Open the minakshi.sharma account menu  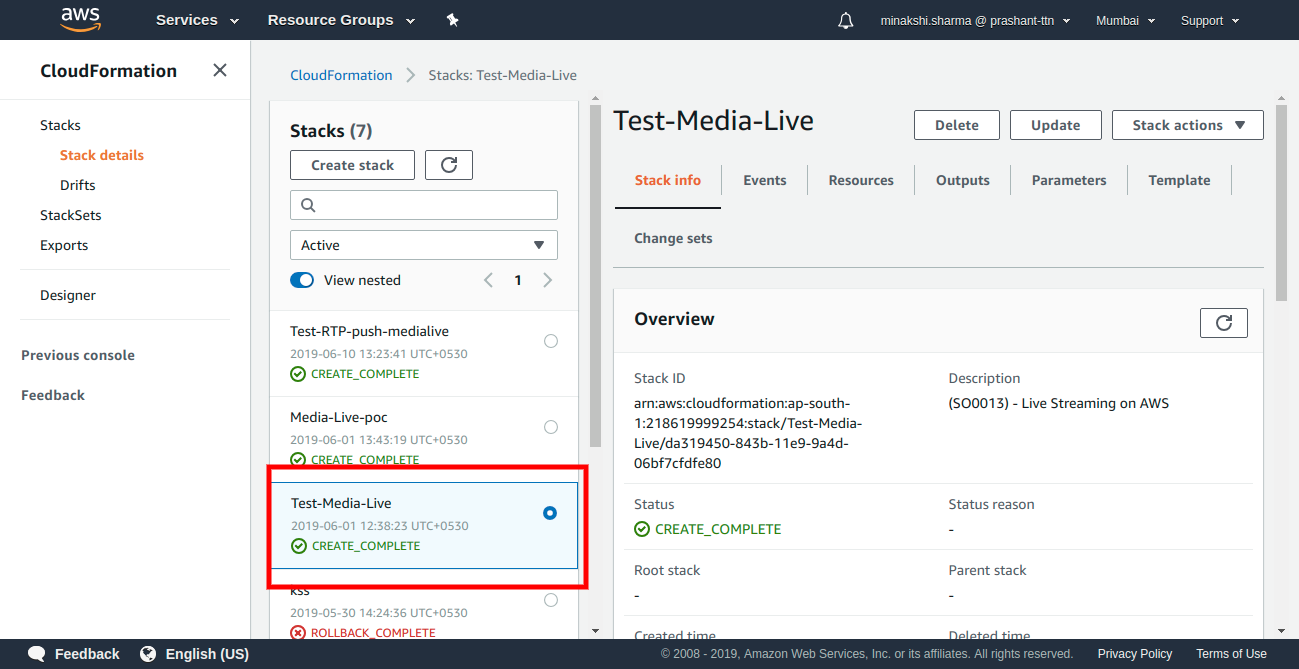click(975, 20)
